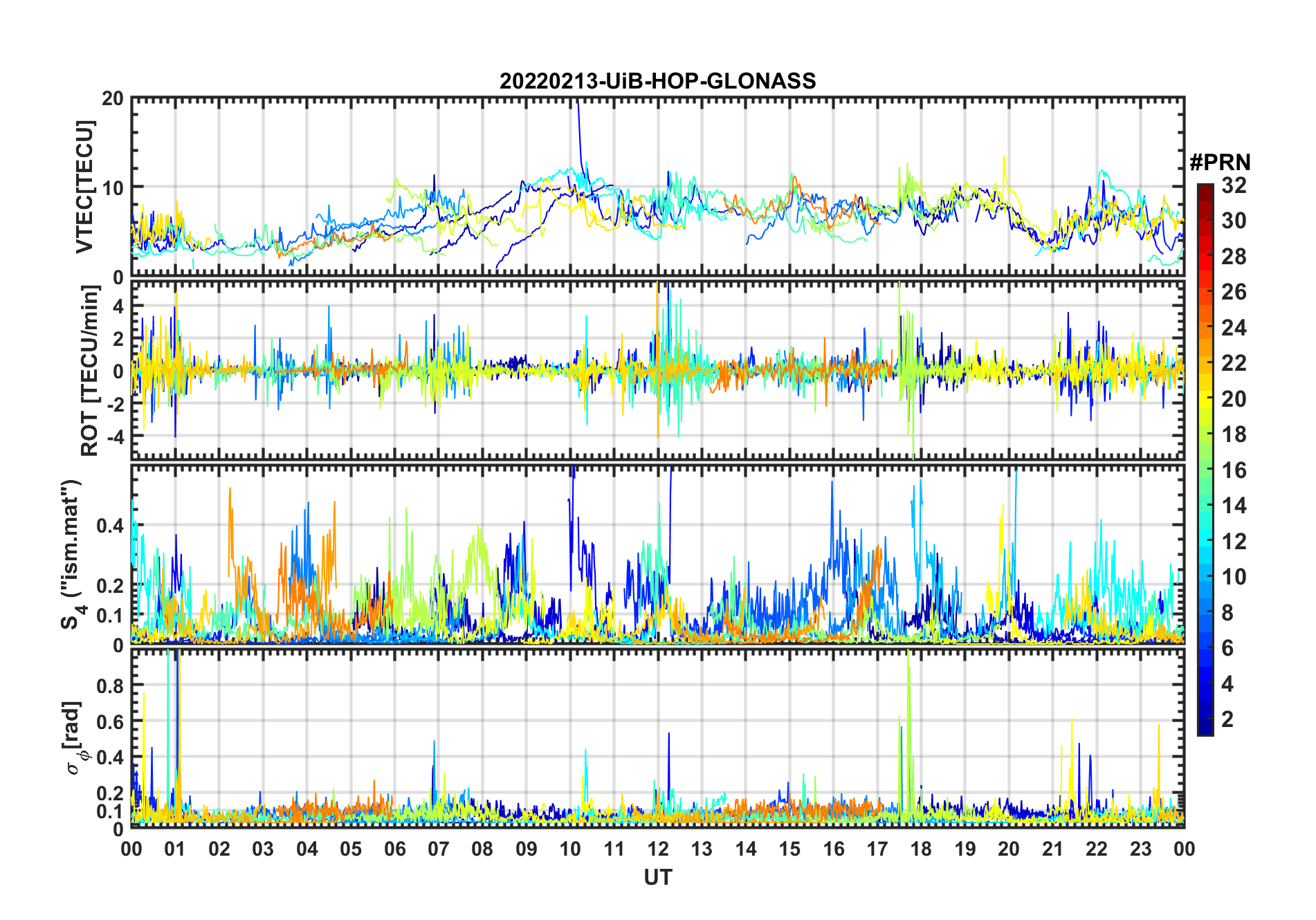Click x-axis tick label 12
This screenshot has height=920, width=1316.
[x=658, y=849]
